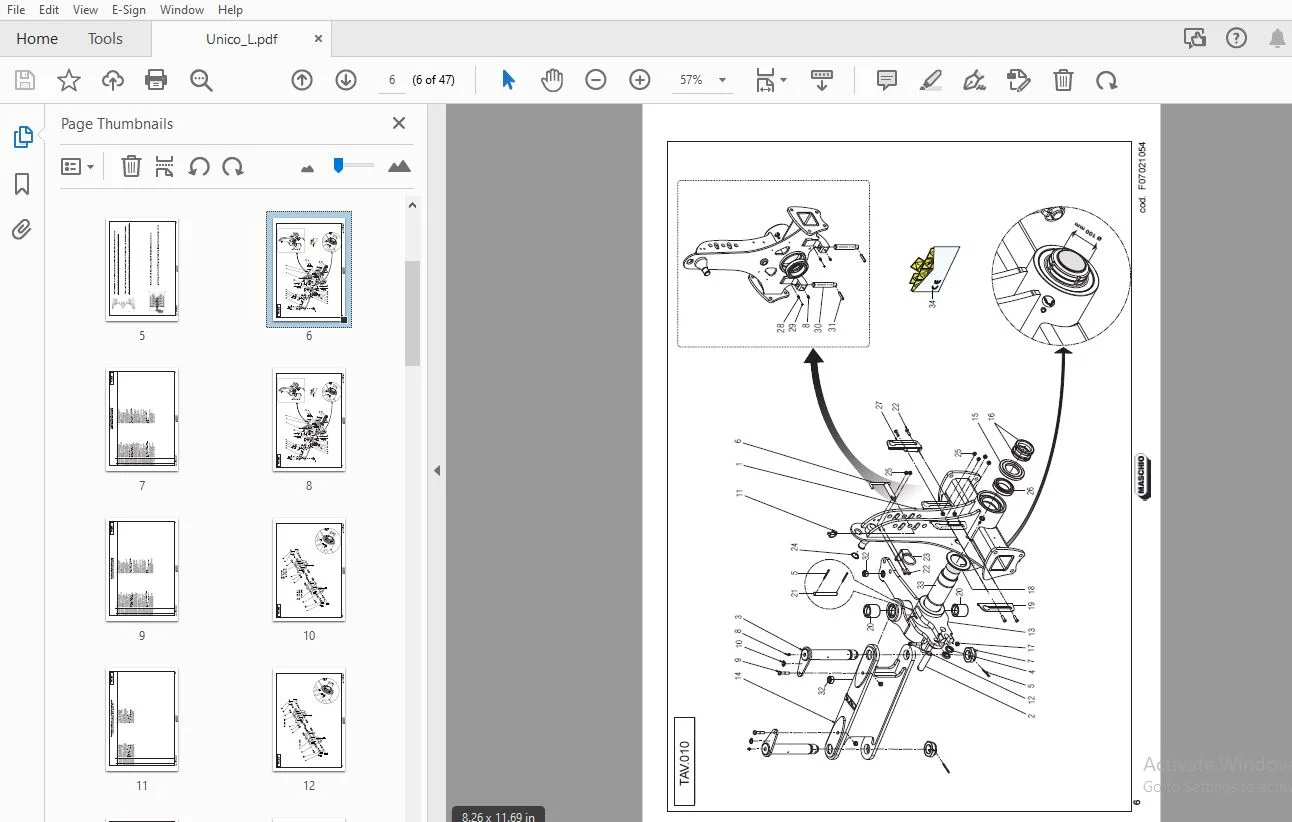1292x822 pixels.
Task: Switch to the Tools tab
Action: [105, 39]
